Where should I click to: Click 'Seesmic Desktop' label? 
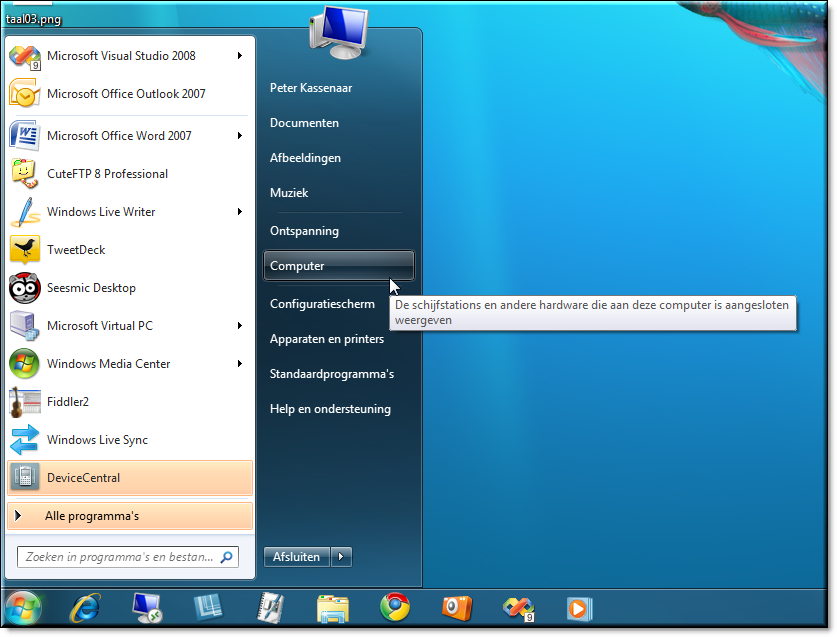pyautogui.click(x=91, y=288)
